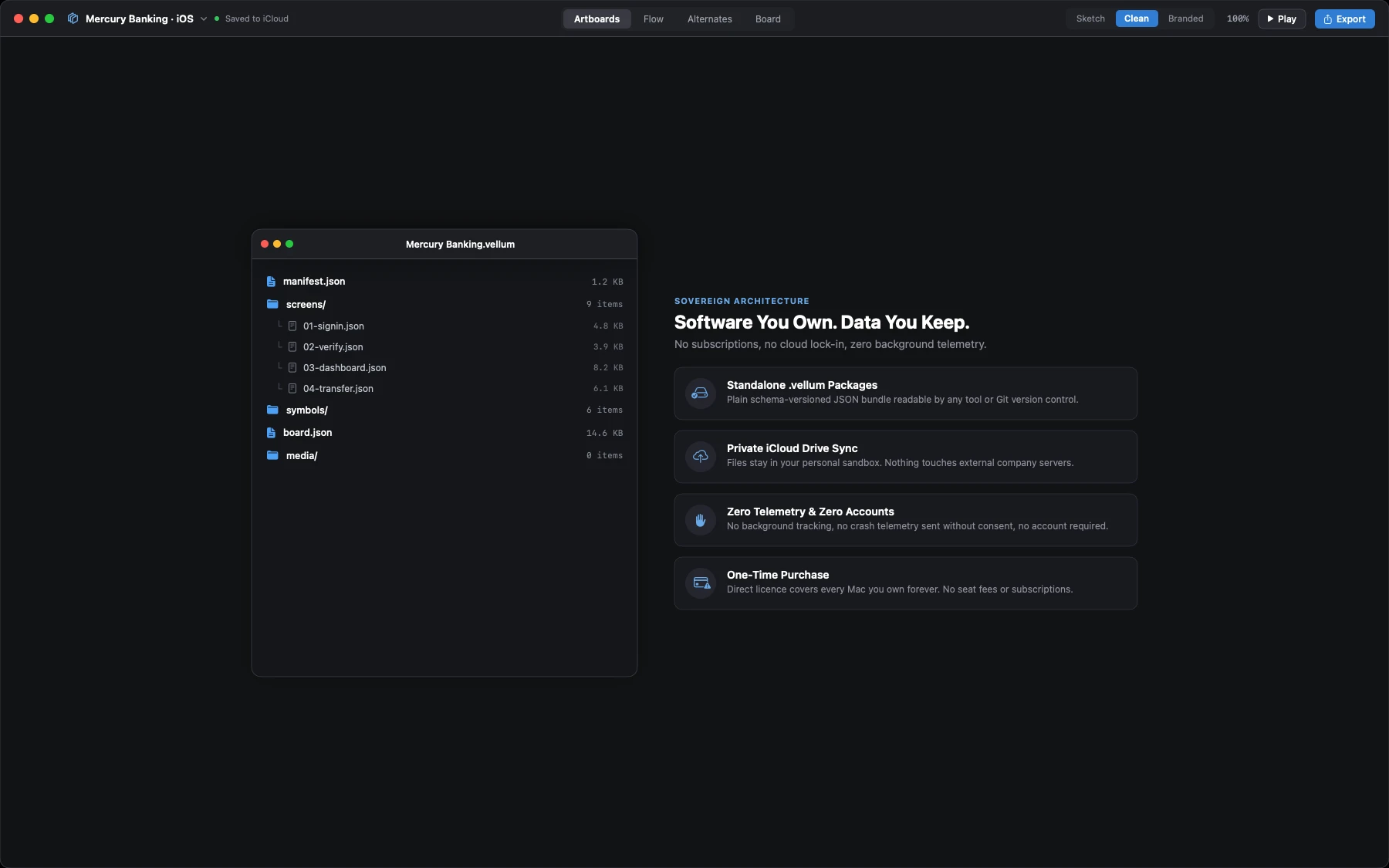Start the prototype with Play
Viewport: 1389px width, 868px height.
pos(1282,19)
